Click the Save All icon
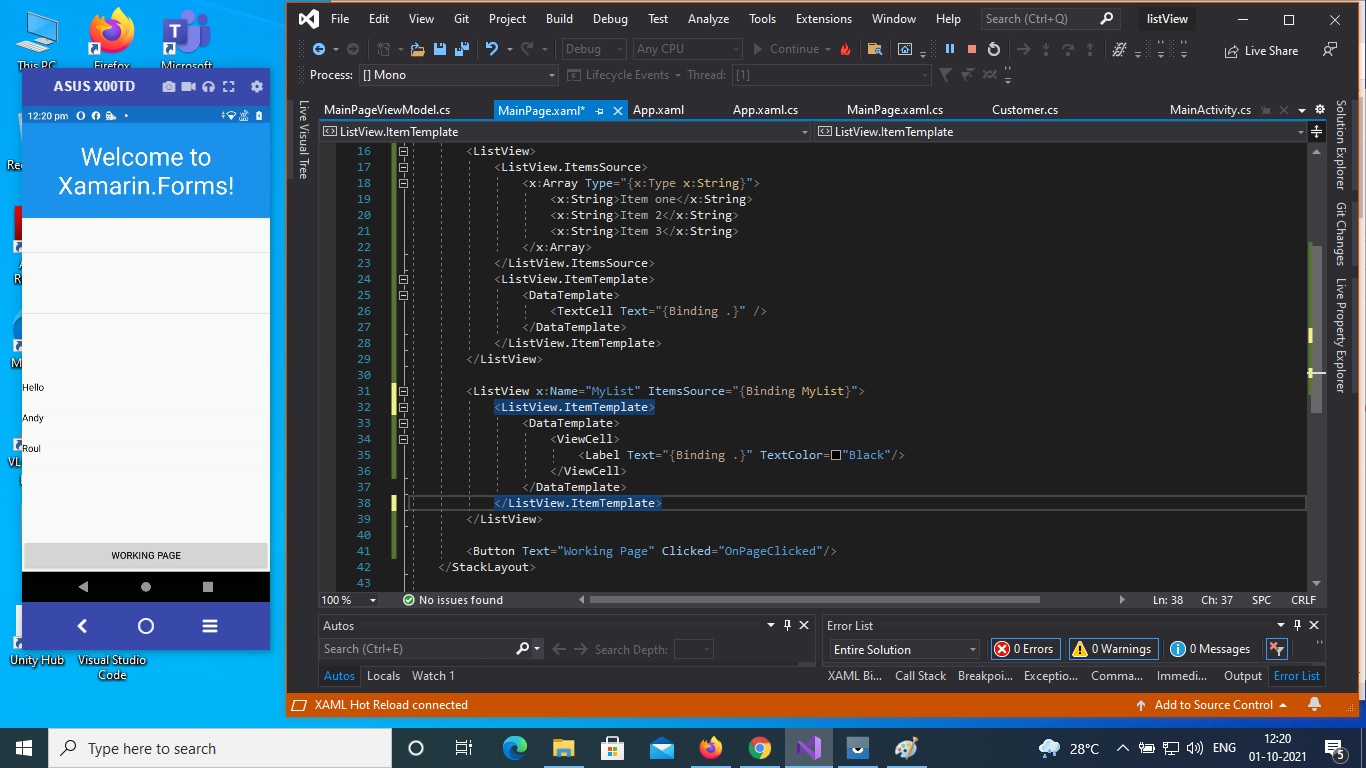1366x768 pixels. tap(462, 49)
